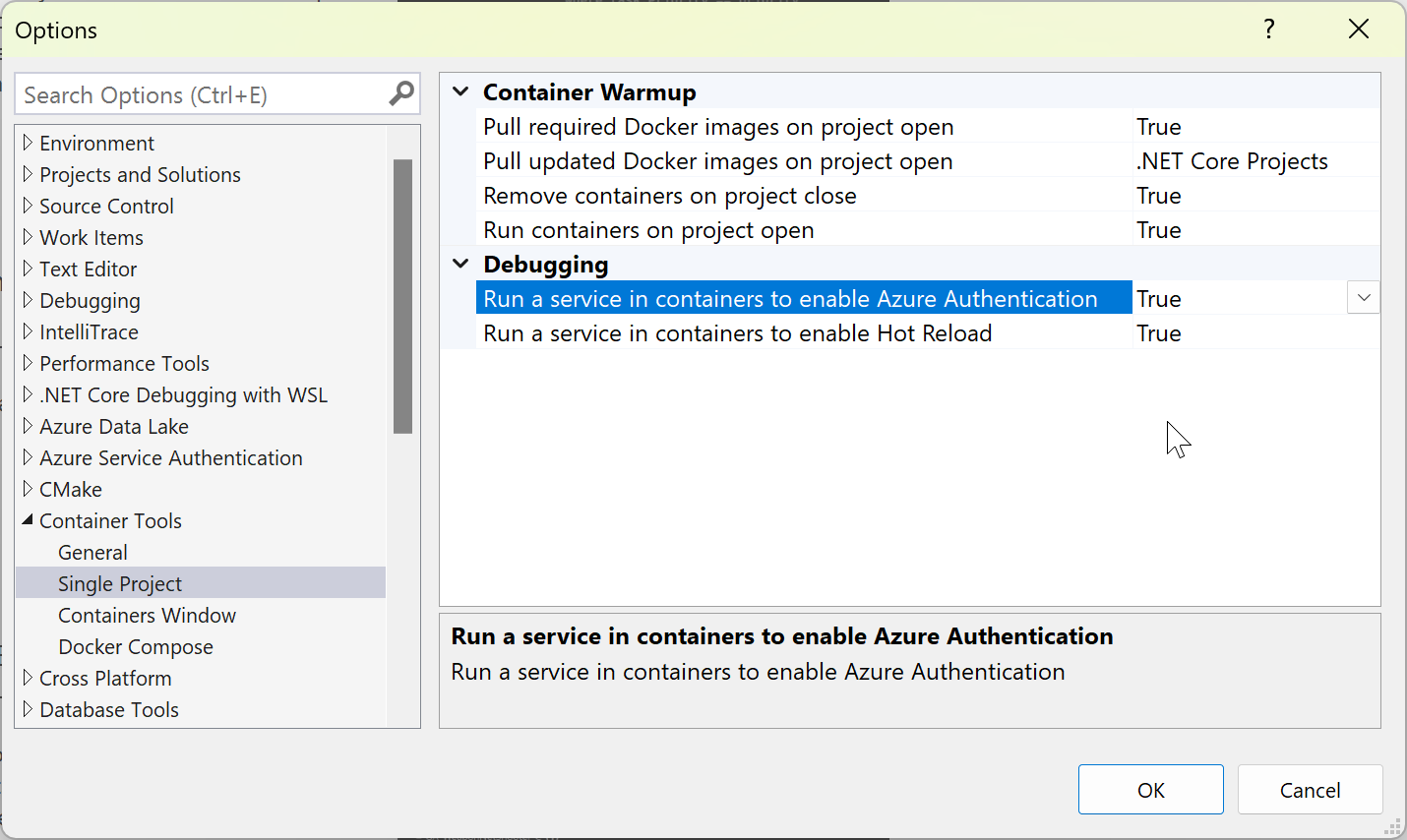
Task: Click the help question mark icon
Action: click(x=1269, y=30)
